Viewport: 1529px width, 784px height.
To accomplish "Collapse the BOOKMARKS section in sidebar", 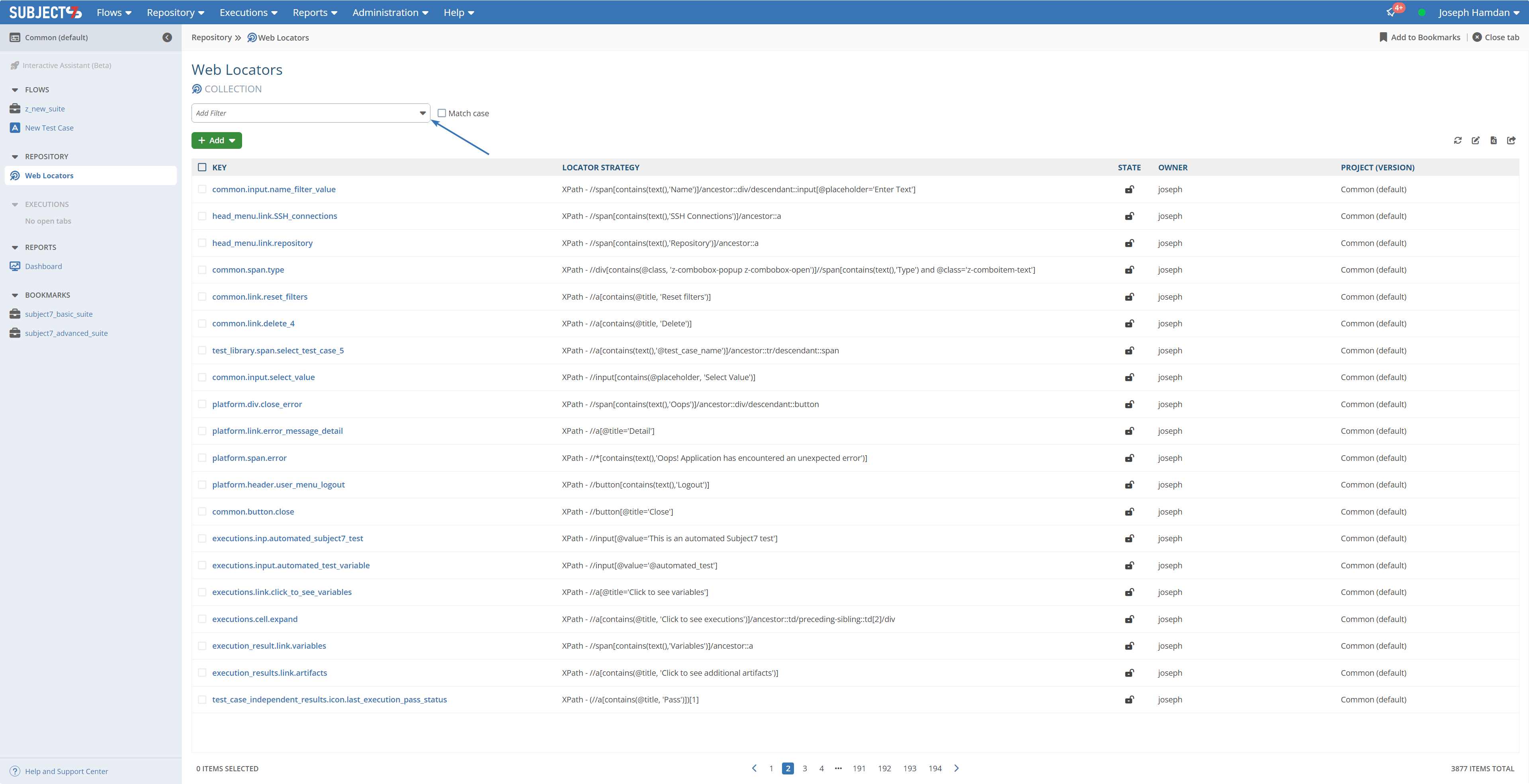I will tap(15, 295).
